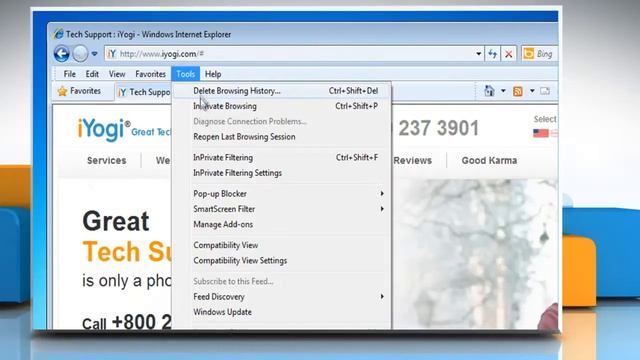Click the Read Mail toolbar icon
Screen dimensions: 640x360
point(545,91)
